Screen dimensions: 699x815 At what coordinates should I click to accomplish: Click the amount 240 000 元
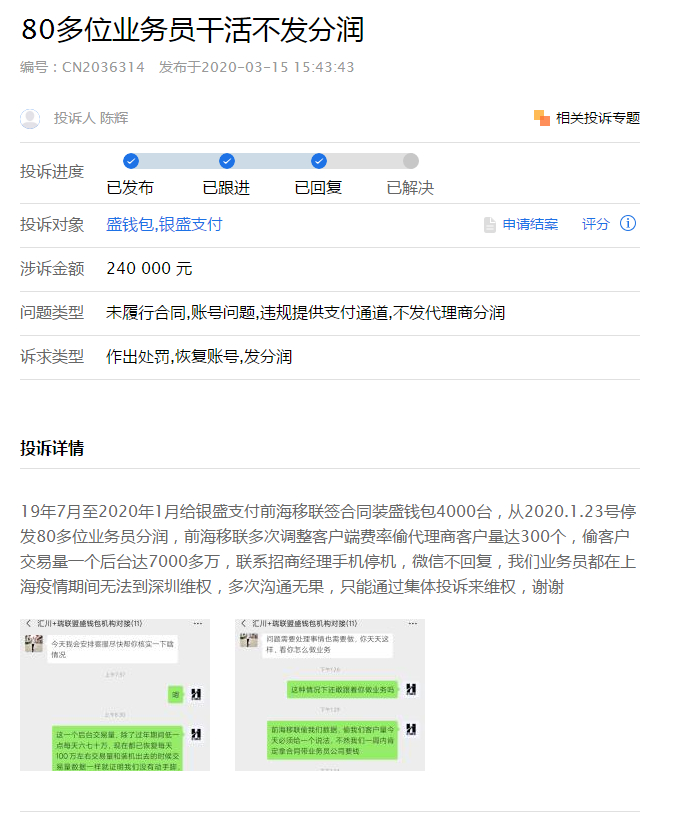[x=149, y=269]
